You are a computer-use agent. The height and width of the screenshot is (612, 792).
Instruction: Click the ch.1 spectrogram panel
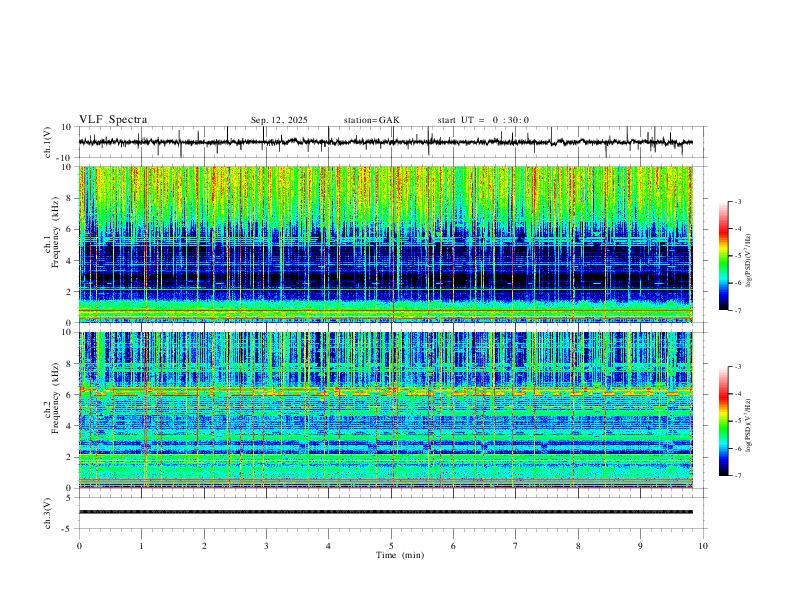point(385,244)
